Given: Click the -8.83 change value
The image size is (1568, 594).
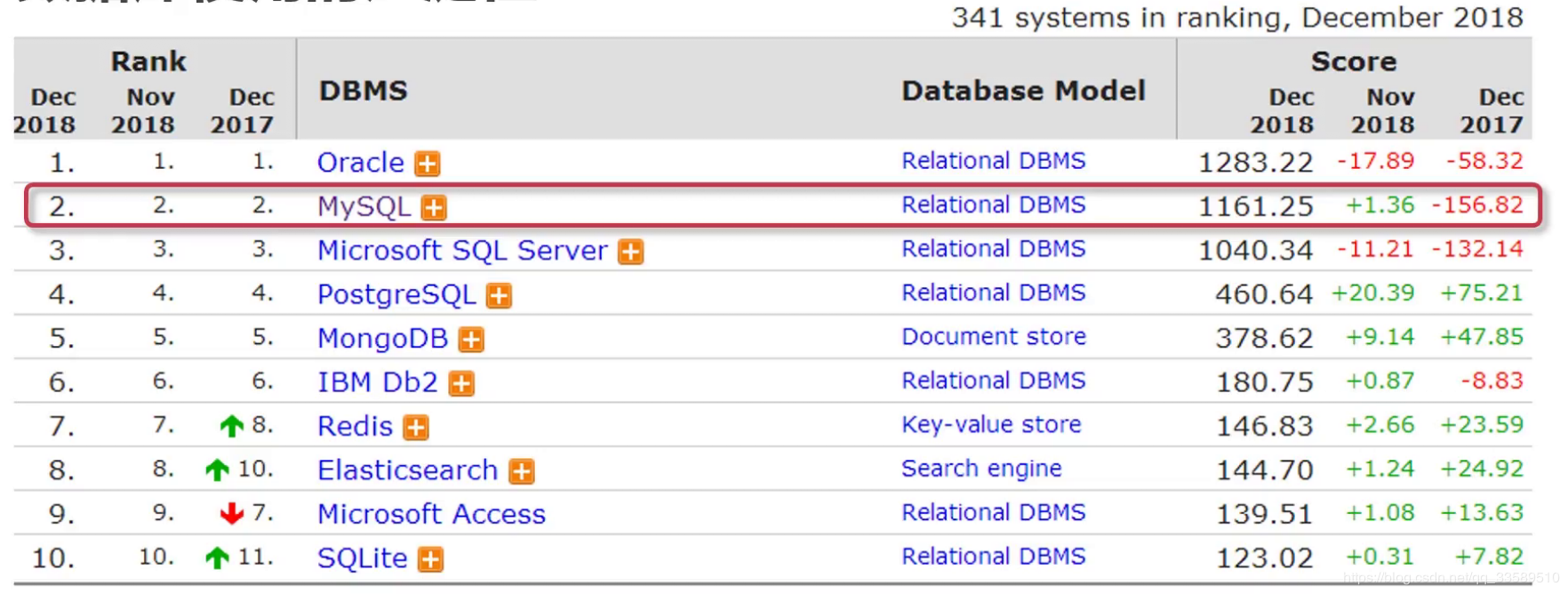Looking at the screenshot, I should click(1492, 381).
